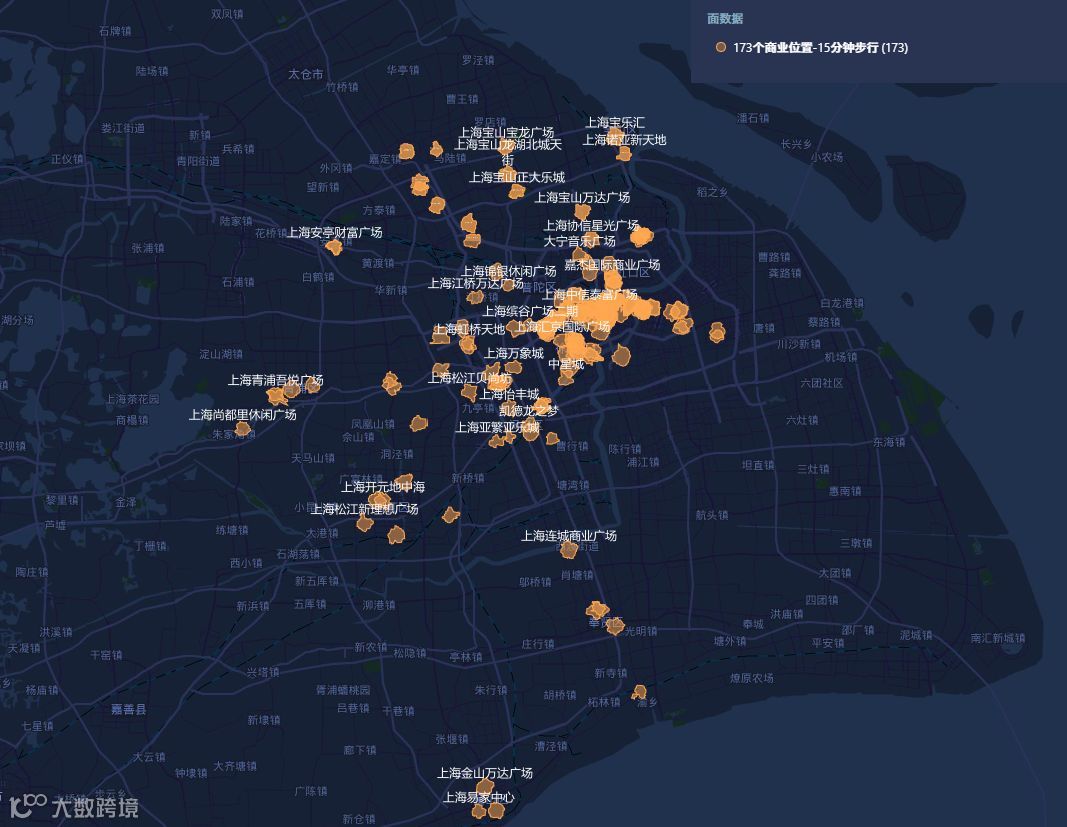Click the orange legend circle swatch
The width and height of the screenshot is (1067, 827).
721,47
